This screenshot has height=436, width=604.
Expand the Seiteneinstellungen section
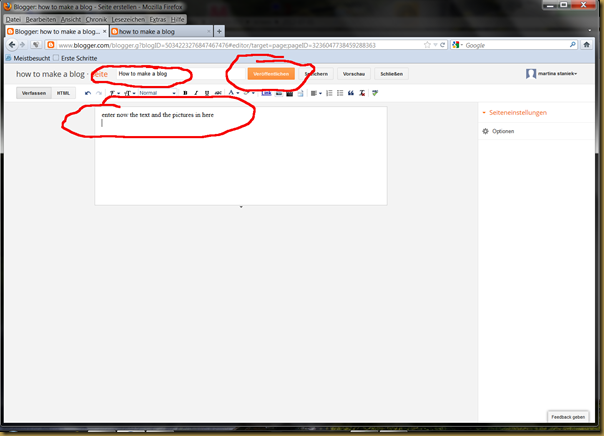pos(518,113)
